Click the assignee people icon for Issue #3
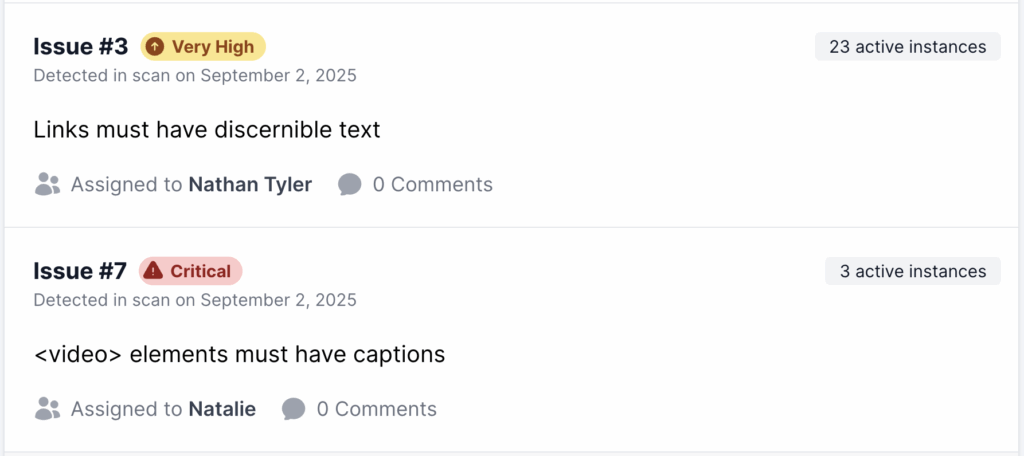This screenshot has height=456, width=1024. pyautogui.click(x=47, y=184)
